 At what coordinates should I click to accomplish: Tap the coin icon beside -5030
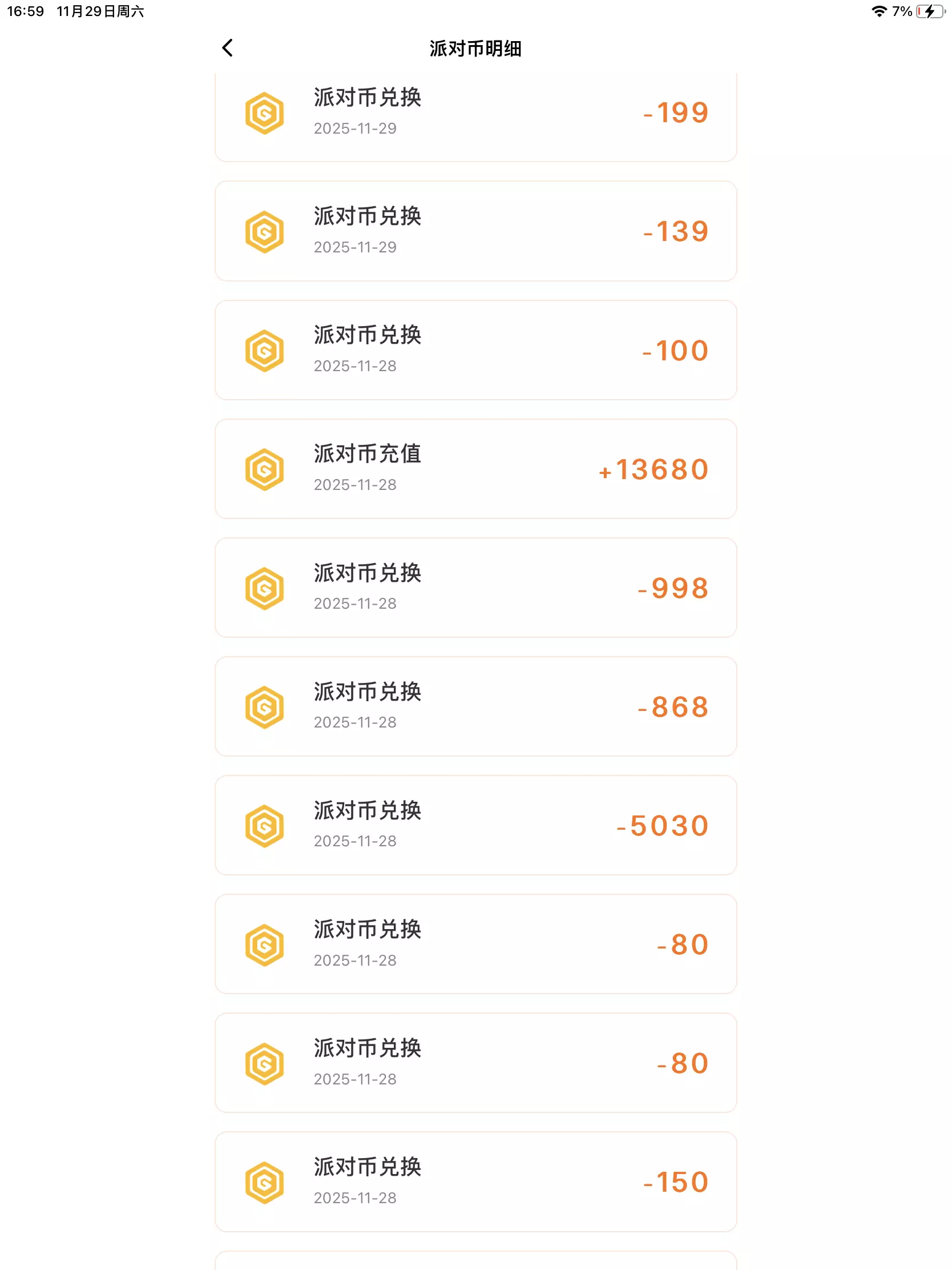click(x=265, y=826)
